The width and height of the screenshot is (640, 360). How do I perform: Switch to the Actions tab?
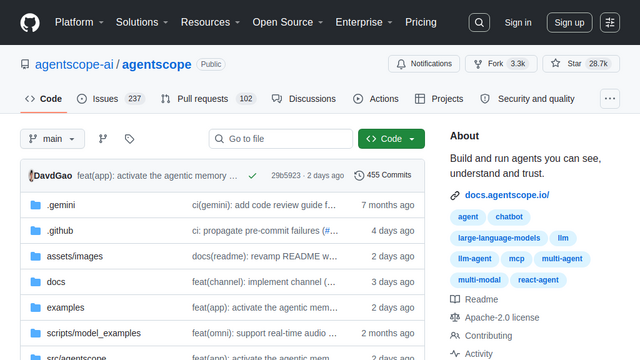point(376,99)
